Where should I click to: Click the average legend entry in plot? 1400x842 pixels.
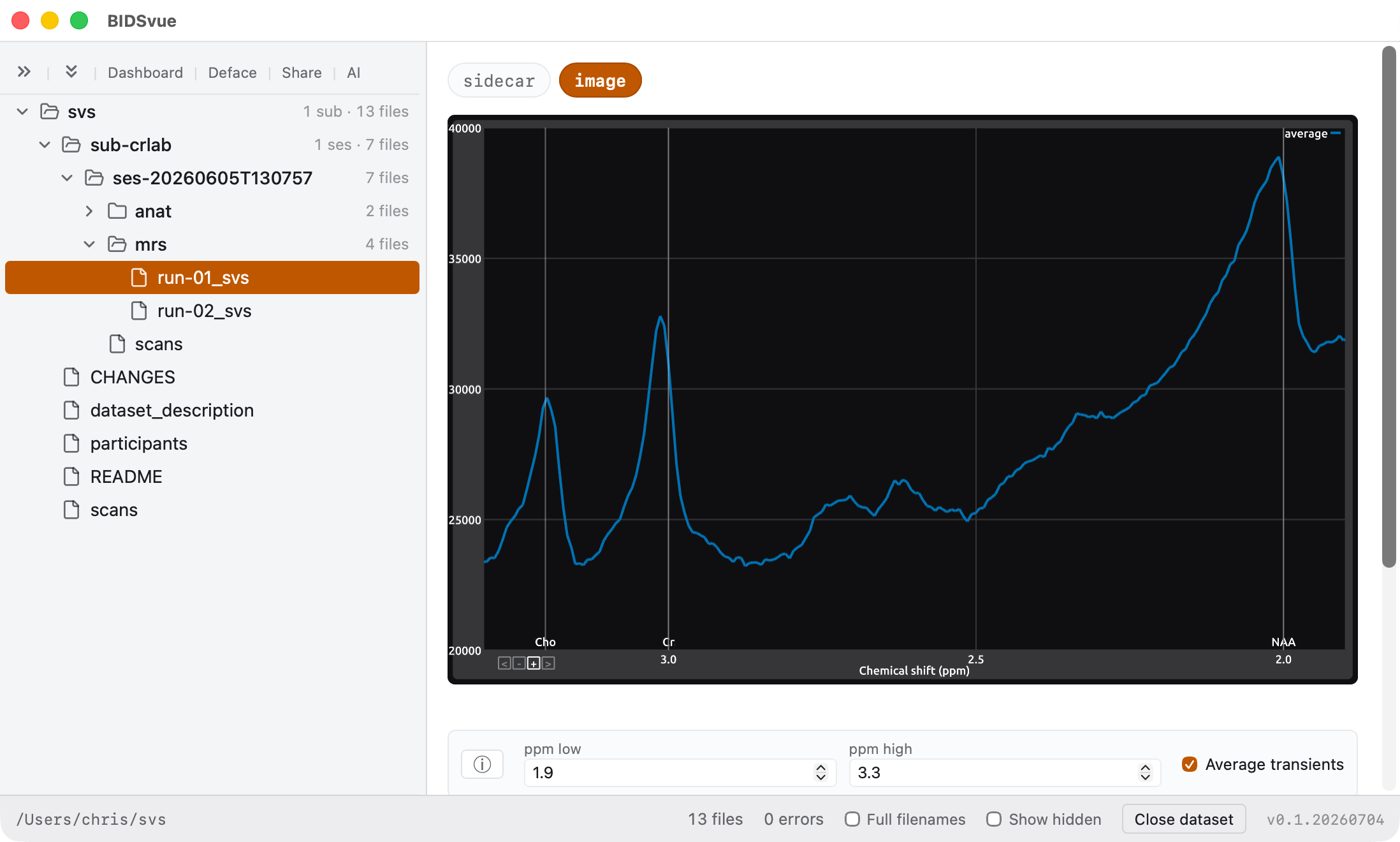pos(1312,133)
